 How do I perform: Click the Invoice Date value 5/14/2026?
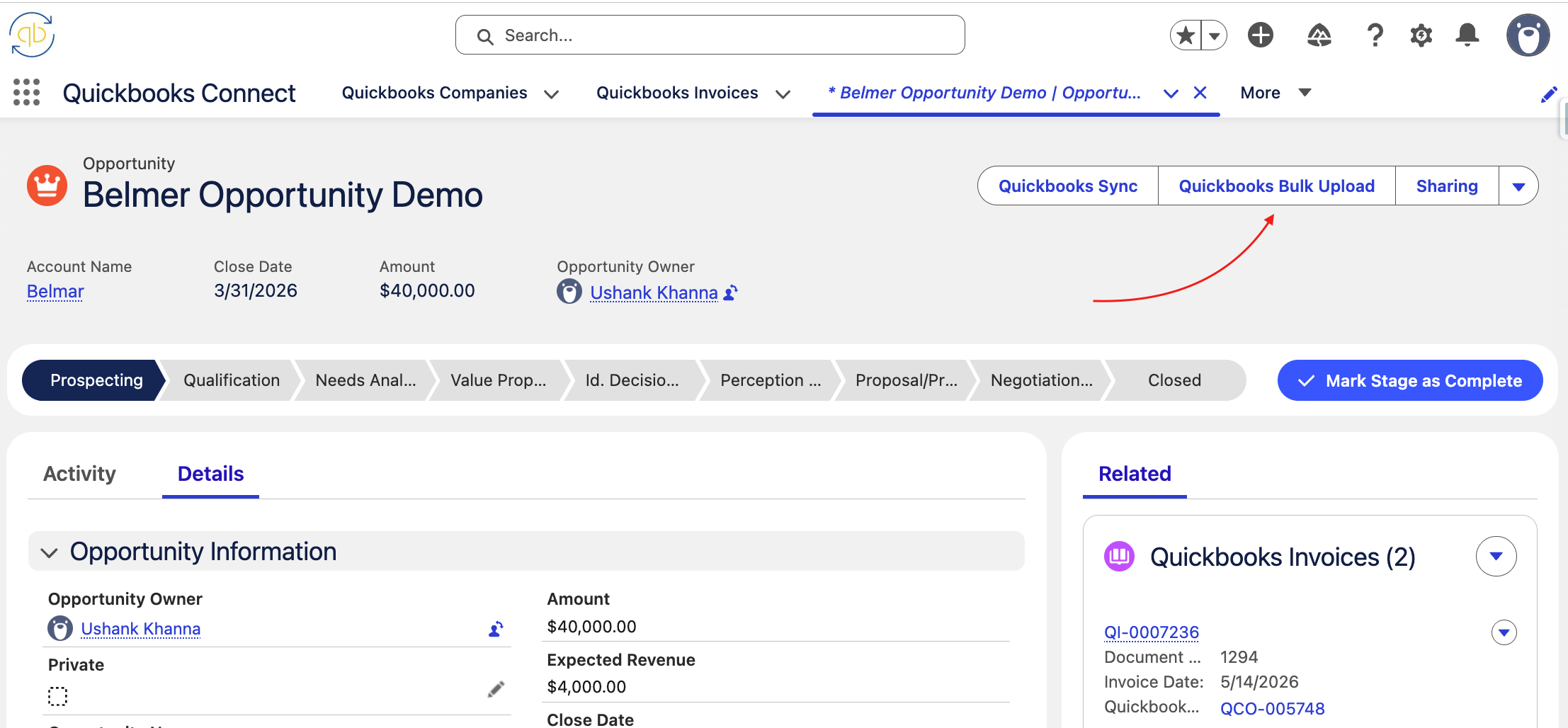pyautogui.click(x=1259, y=682)
